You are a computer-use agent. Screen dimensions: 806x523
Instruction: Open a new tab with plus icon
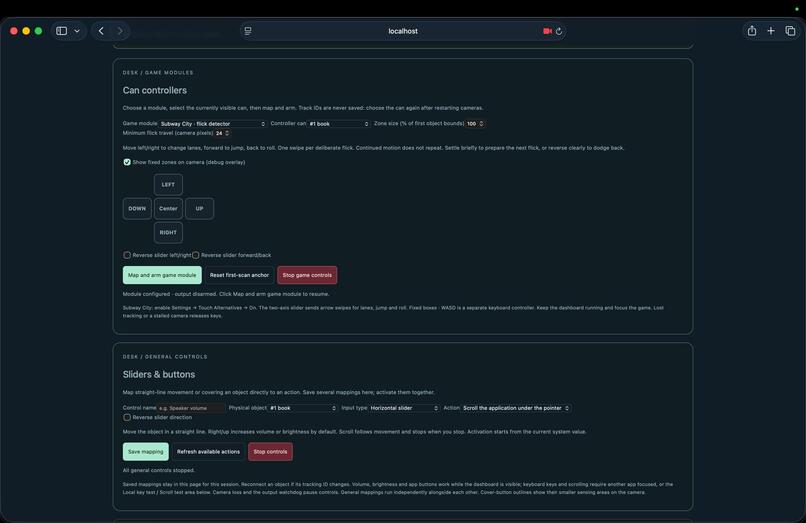(771, 31)
